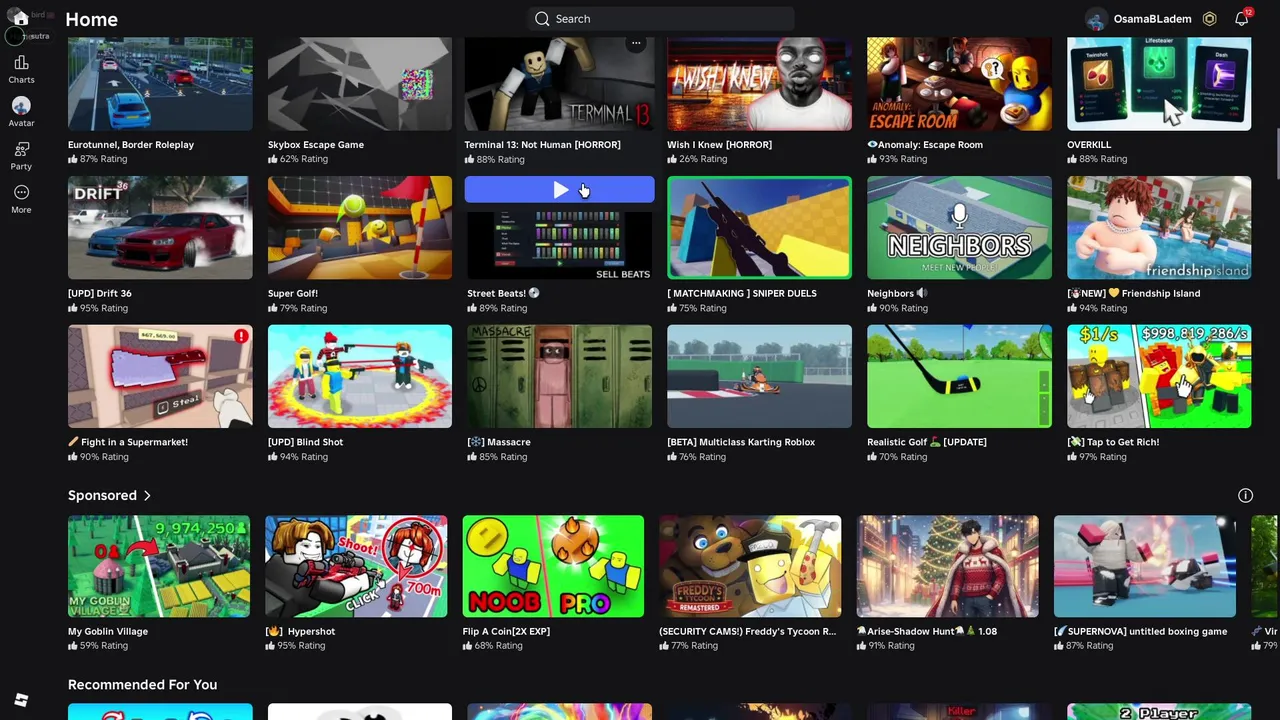Screen dimensions: 1280x720
Task: Click the OsamaBLadem avatar picture
Action: tap(1096, 19)
